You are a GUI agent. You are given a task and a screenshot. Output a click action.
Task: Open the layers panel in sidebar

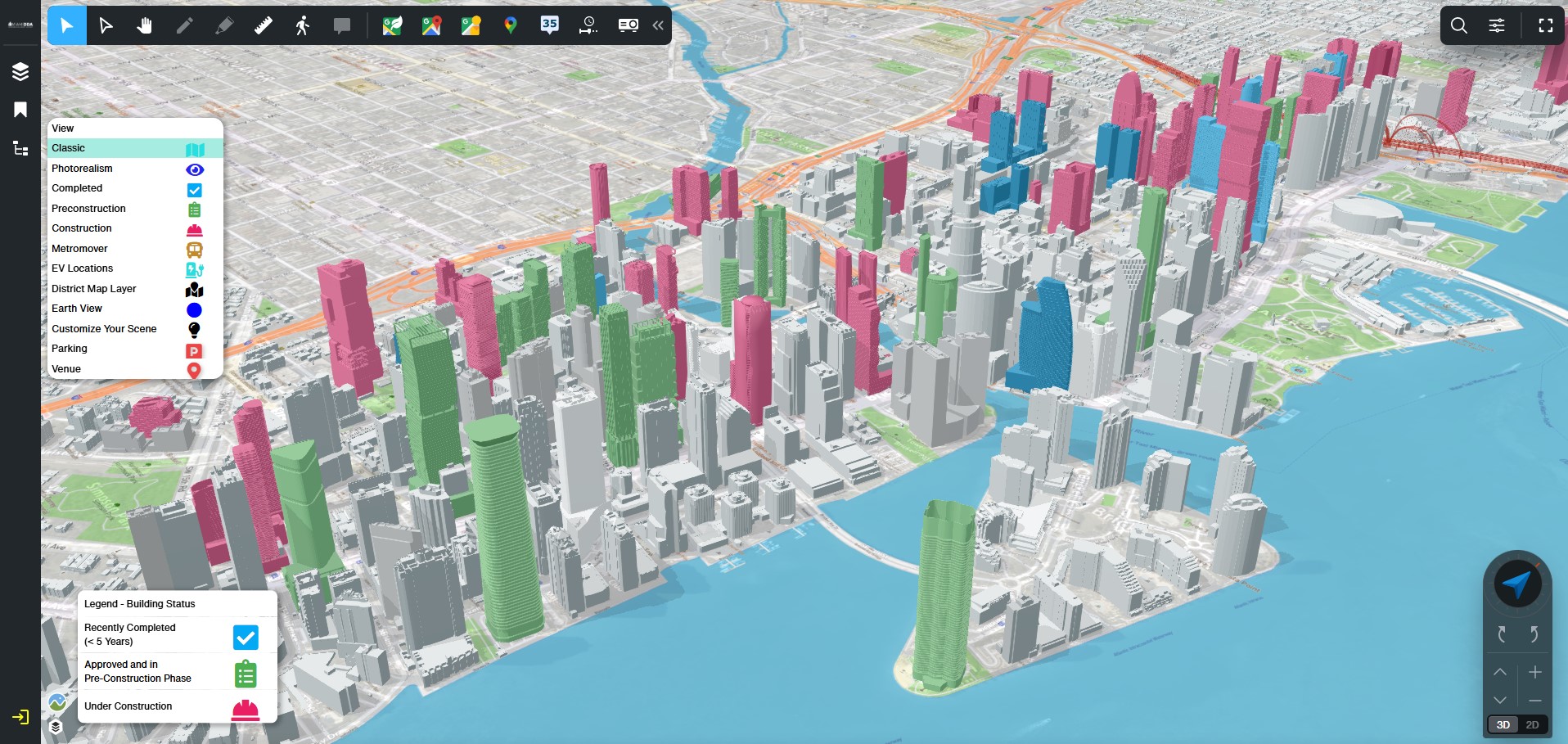(x=20, y=71)
